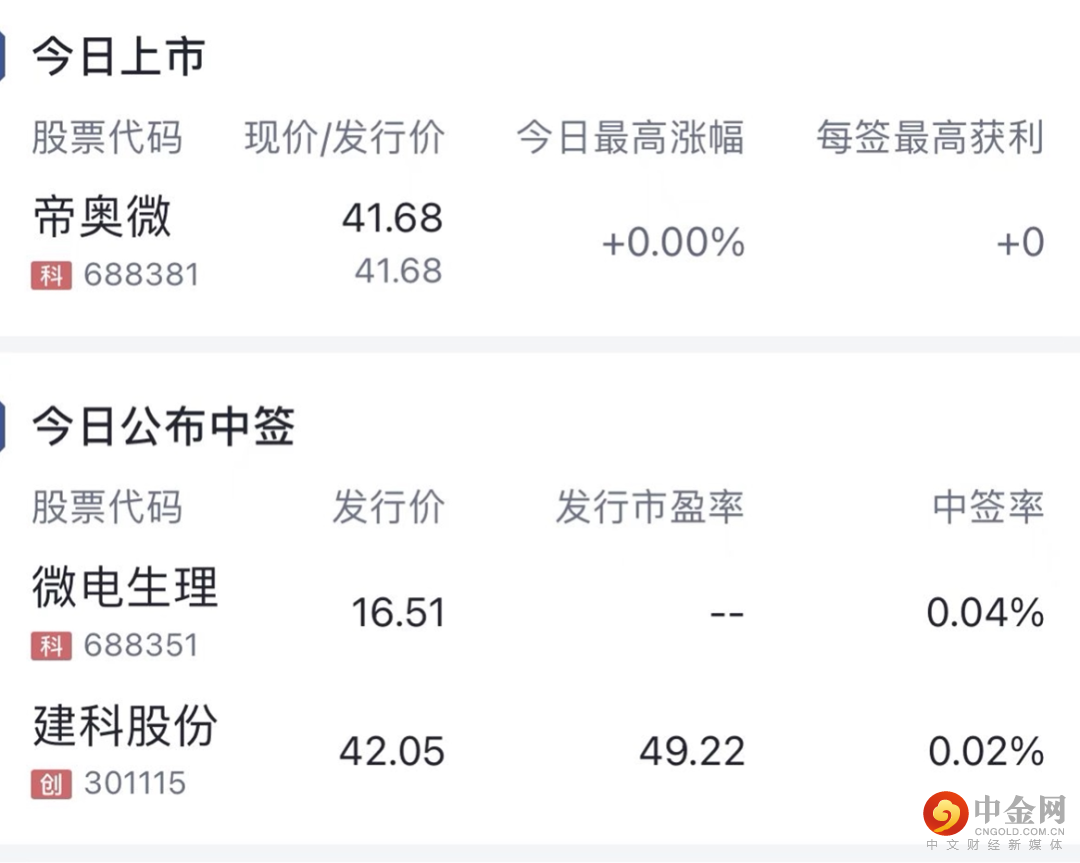Viewport: 1080px width, 863px height.
Task: Open the 建科股份 stock entry
Action: click(125, 726)
